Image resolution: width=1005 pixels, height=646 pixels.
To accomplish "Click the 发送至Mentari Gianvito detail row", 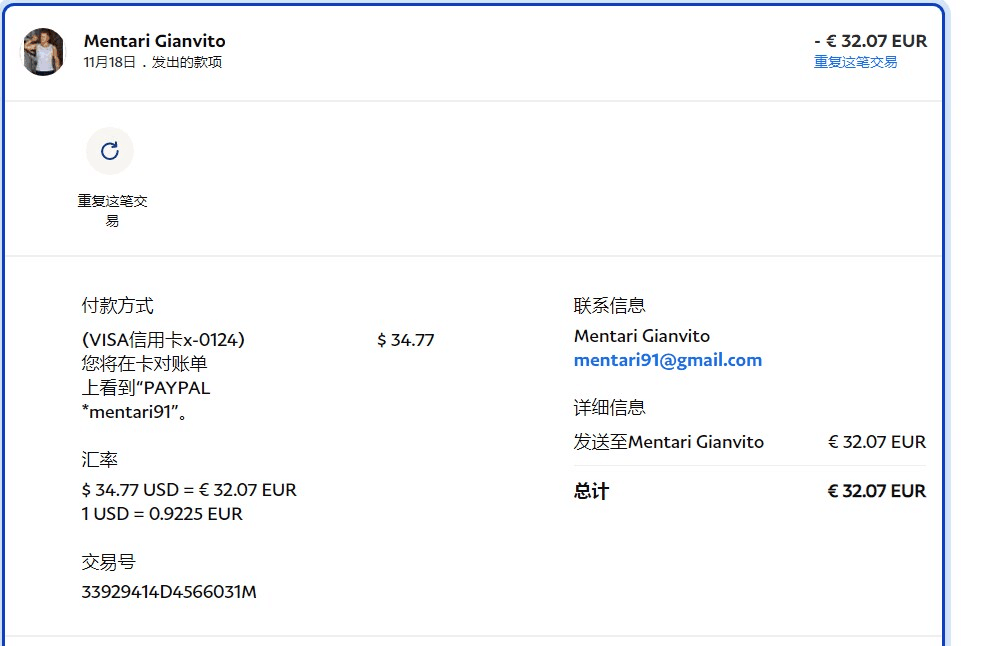I will 668,442.
